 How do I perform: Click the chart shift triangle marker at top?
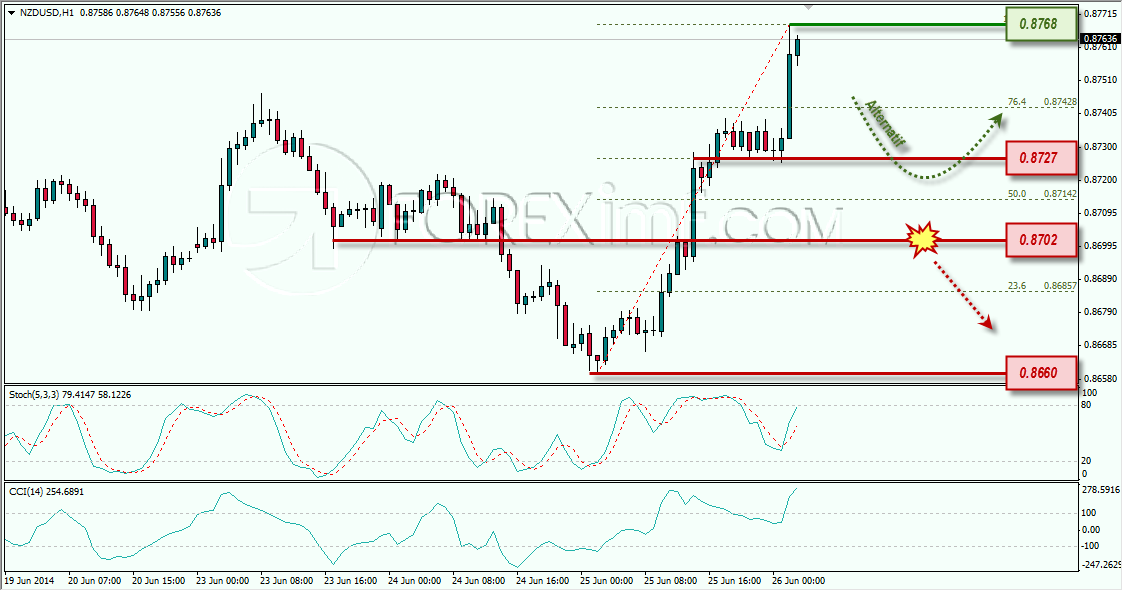(x=809, y=7)
